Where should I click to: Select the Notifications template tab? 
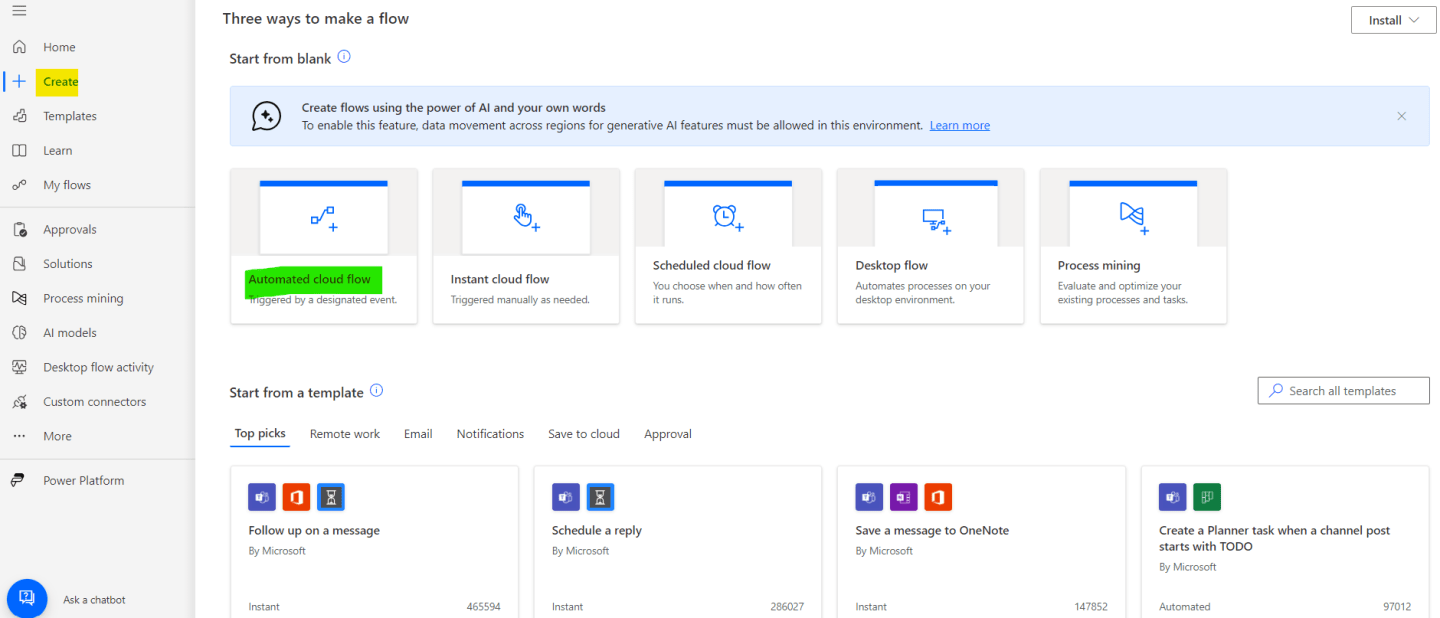[x=490, y=434]
